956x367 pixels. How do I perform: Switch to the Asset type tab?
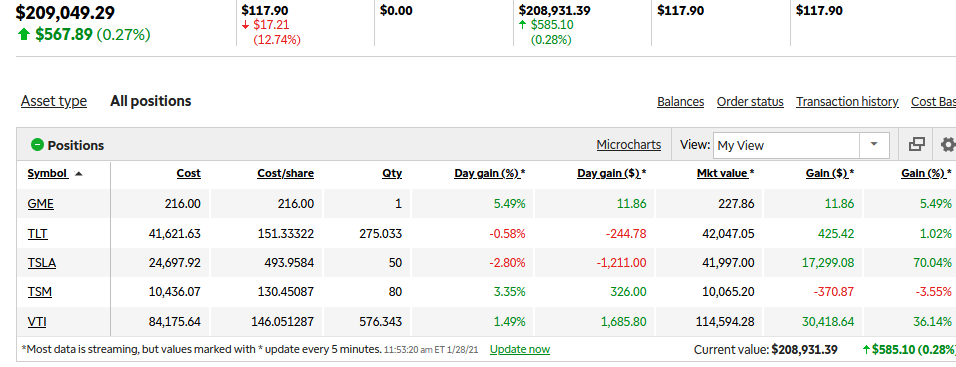[54, 101]
